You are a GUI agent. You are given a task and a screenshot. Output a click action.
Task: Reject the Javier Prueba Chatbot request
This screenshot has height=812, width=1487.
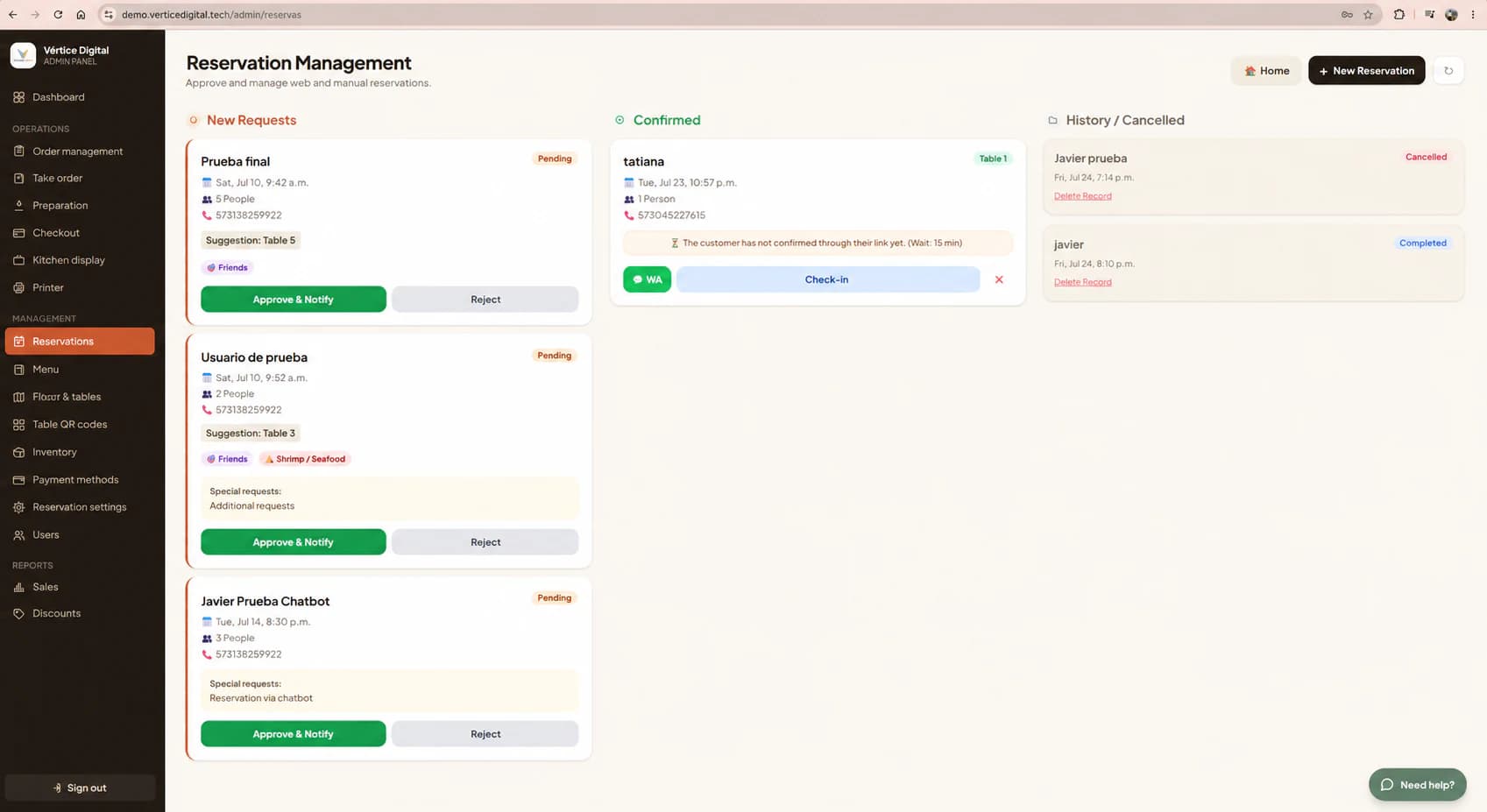[485, 734]
